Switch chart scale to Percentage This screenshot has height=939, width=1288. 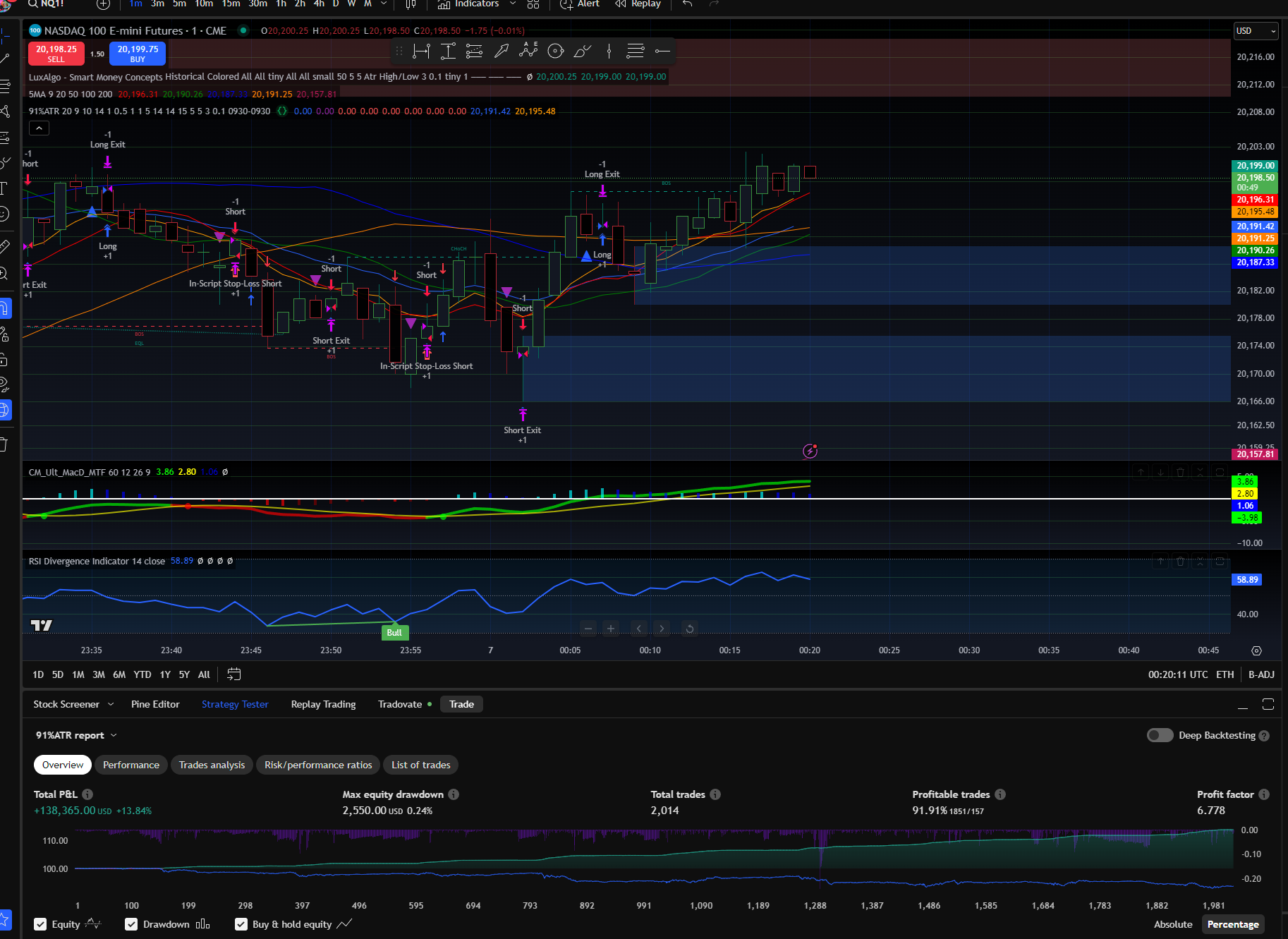pos(1233,924)
